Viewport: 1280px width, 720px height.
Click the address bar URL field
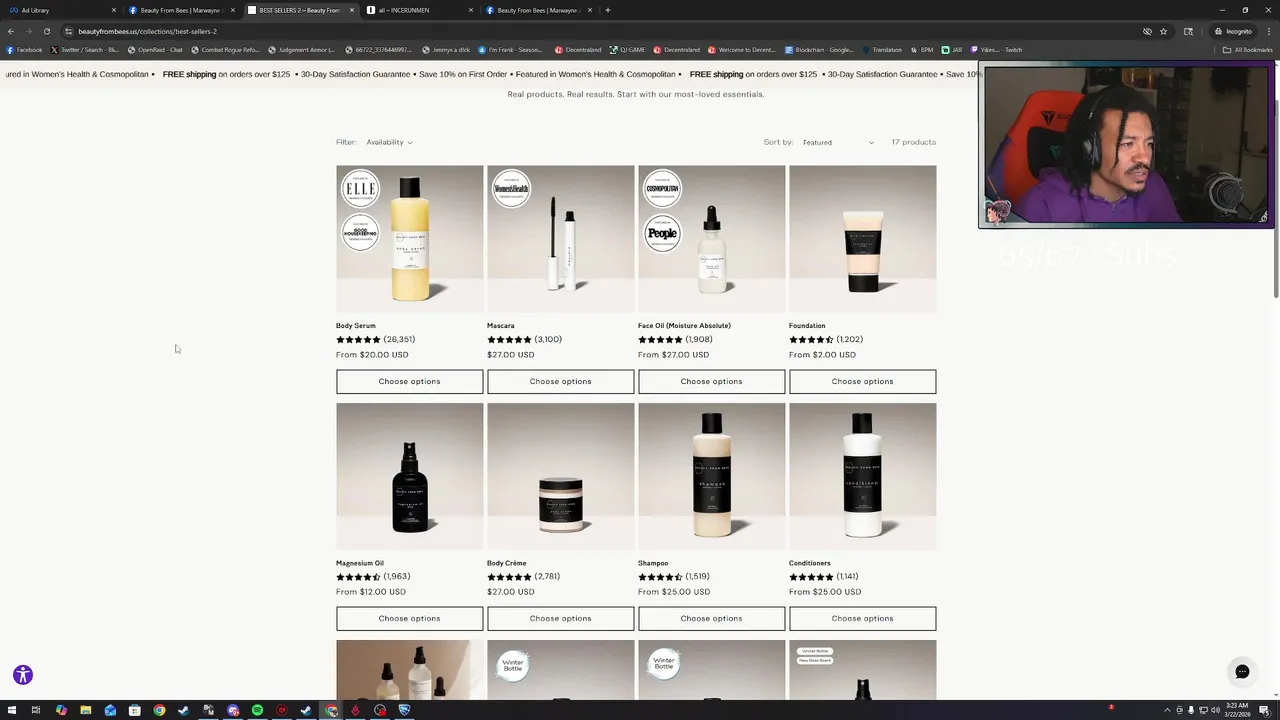coord(600,31)
